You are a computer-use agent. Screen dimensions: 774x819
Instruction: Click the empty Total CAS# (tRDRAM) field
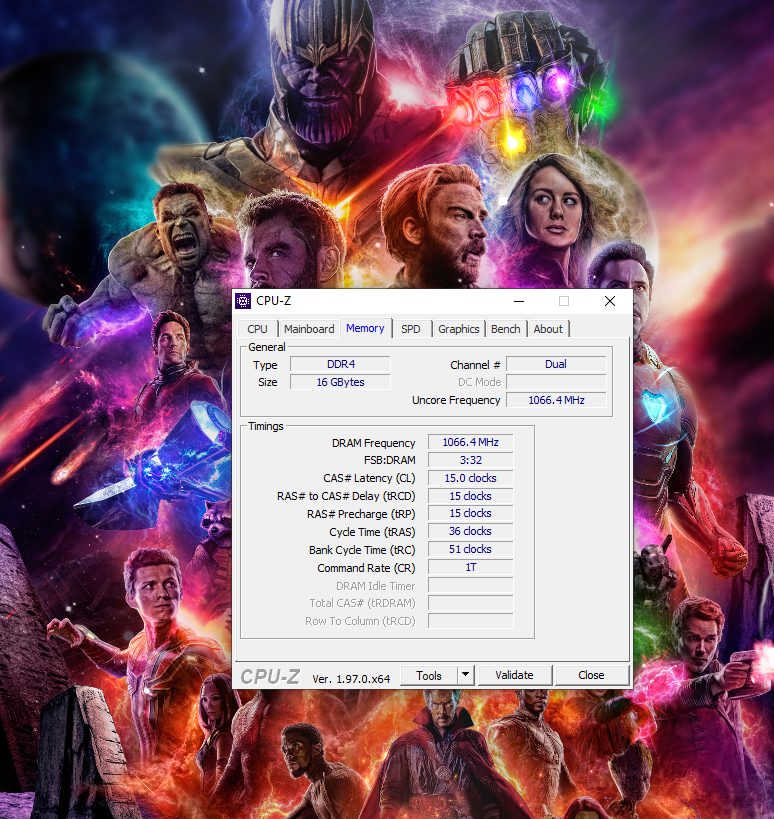[471, 603]
